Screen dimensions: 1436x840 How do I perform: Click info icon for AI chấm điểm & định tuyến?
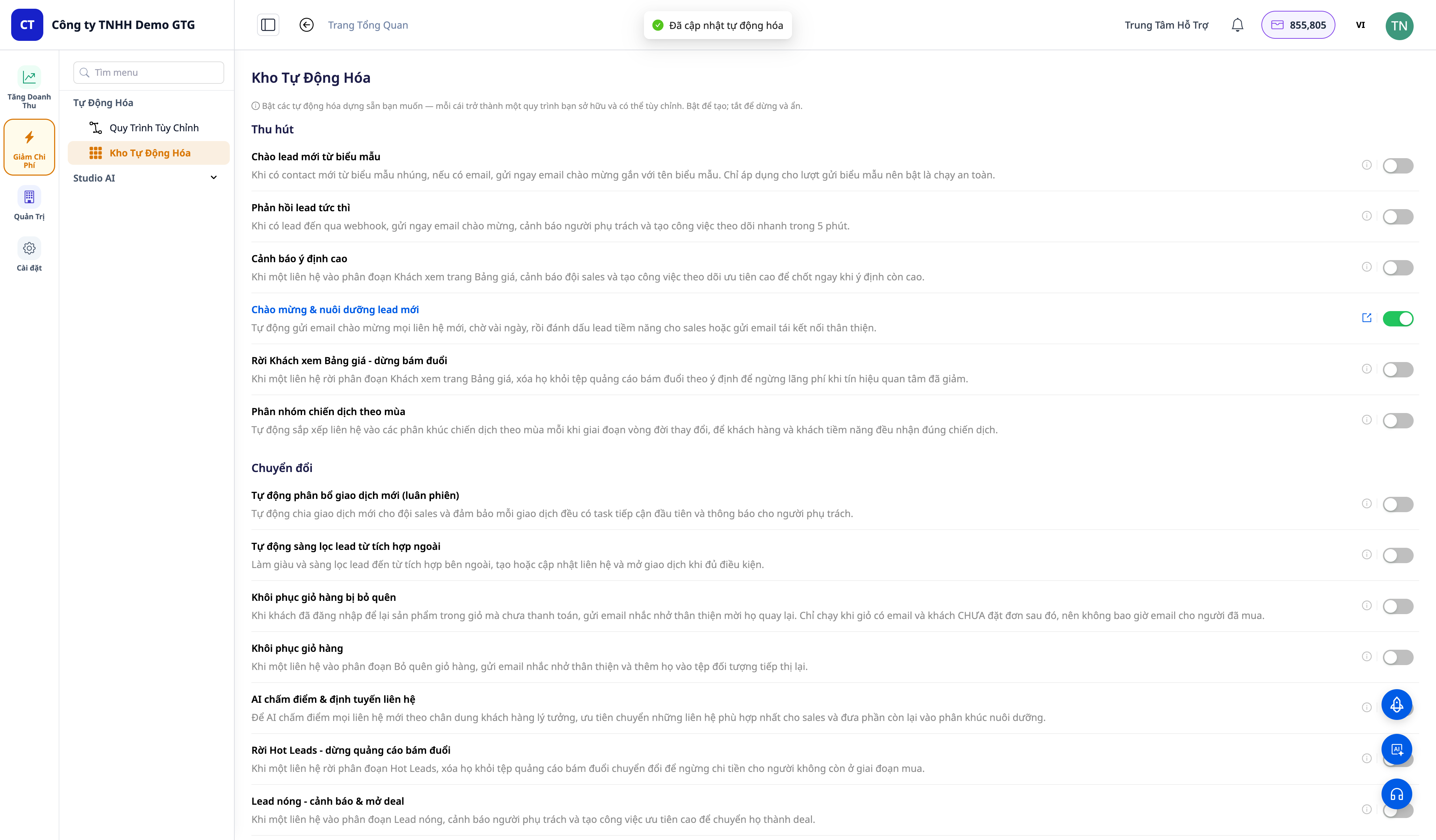pos(1367,708)
